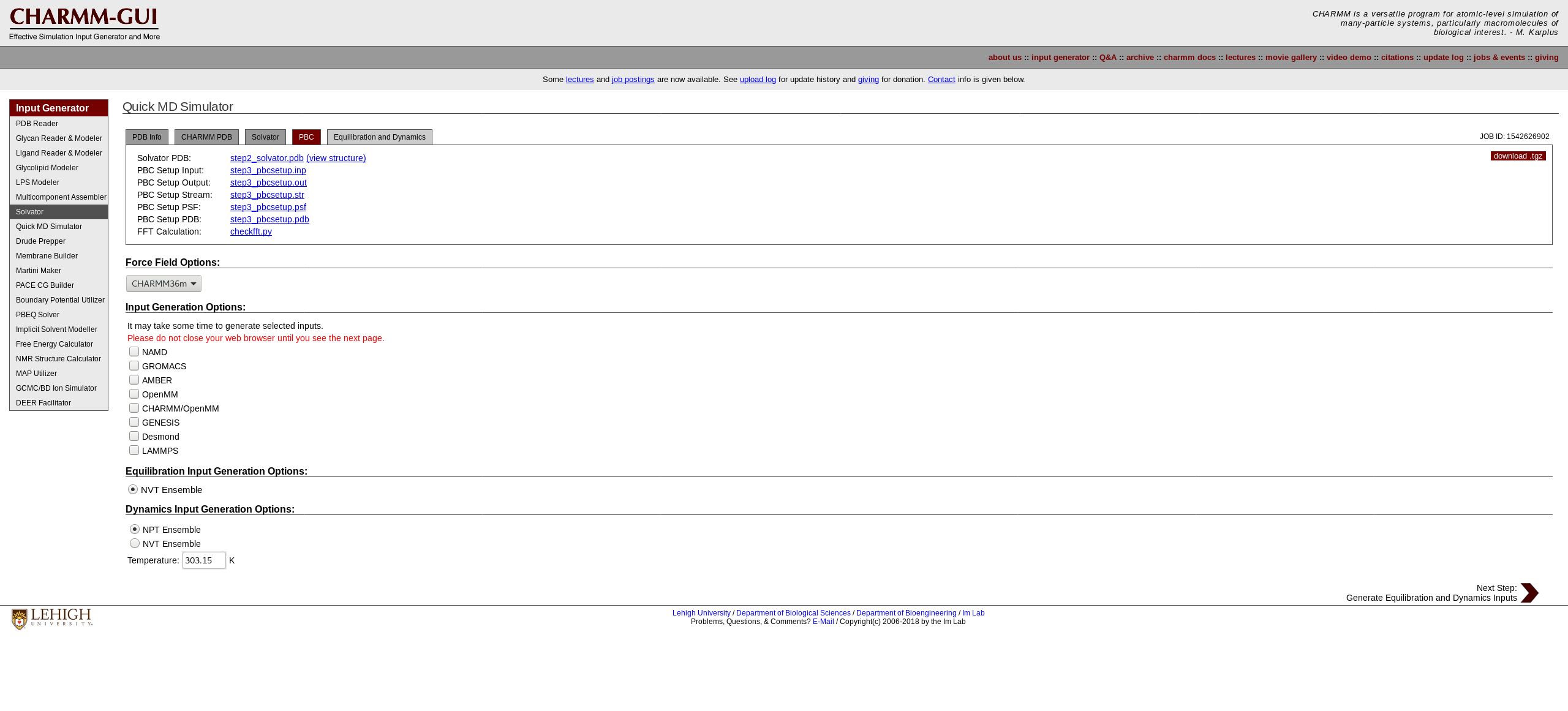This screenshot has width=1568, height=711.
Task: Switch to the CHARMM PDB tab
Action: [206, 137]
